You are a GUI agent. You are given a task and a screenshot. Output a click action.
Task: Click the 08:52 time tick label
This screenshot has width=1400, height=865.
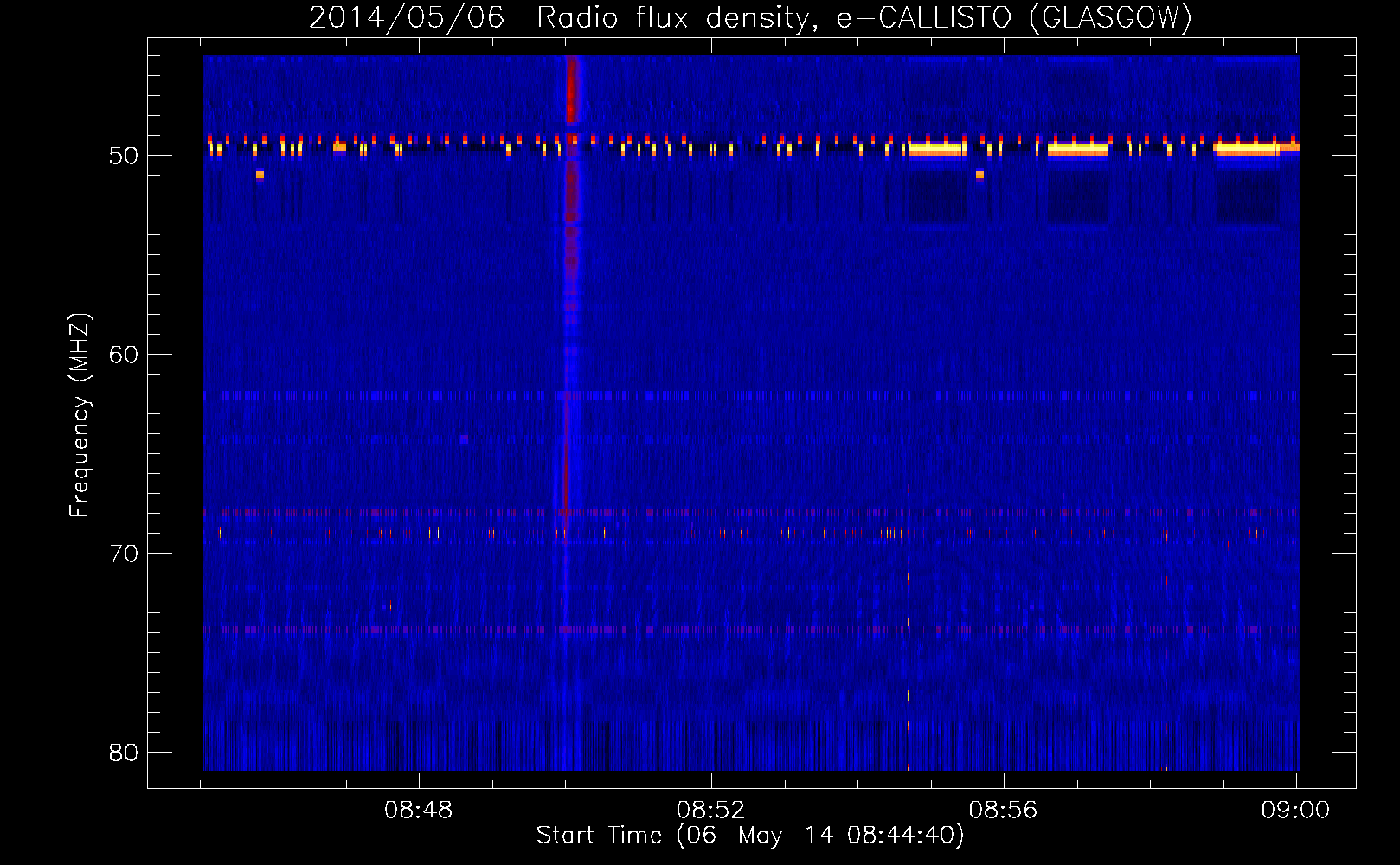710,811
